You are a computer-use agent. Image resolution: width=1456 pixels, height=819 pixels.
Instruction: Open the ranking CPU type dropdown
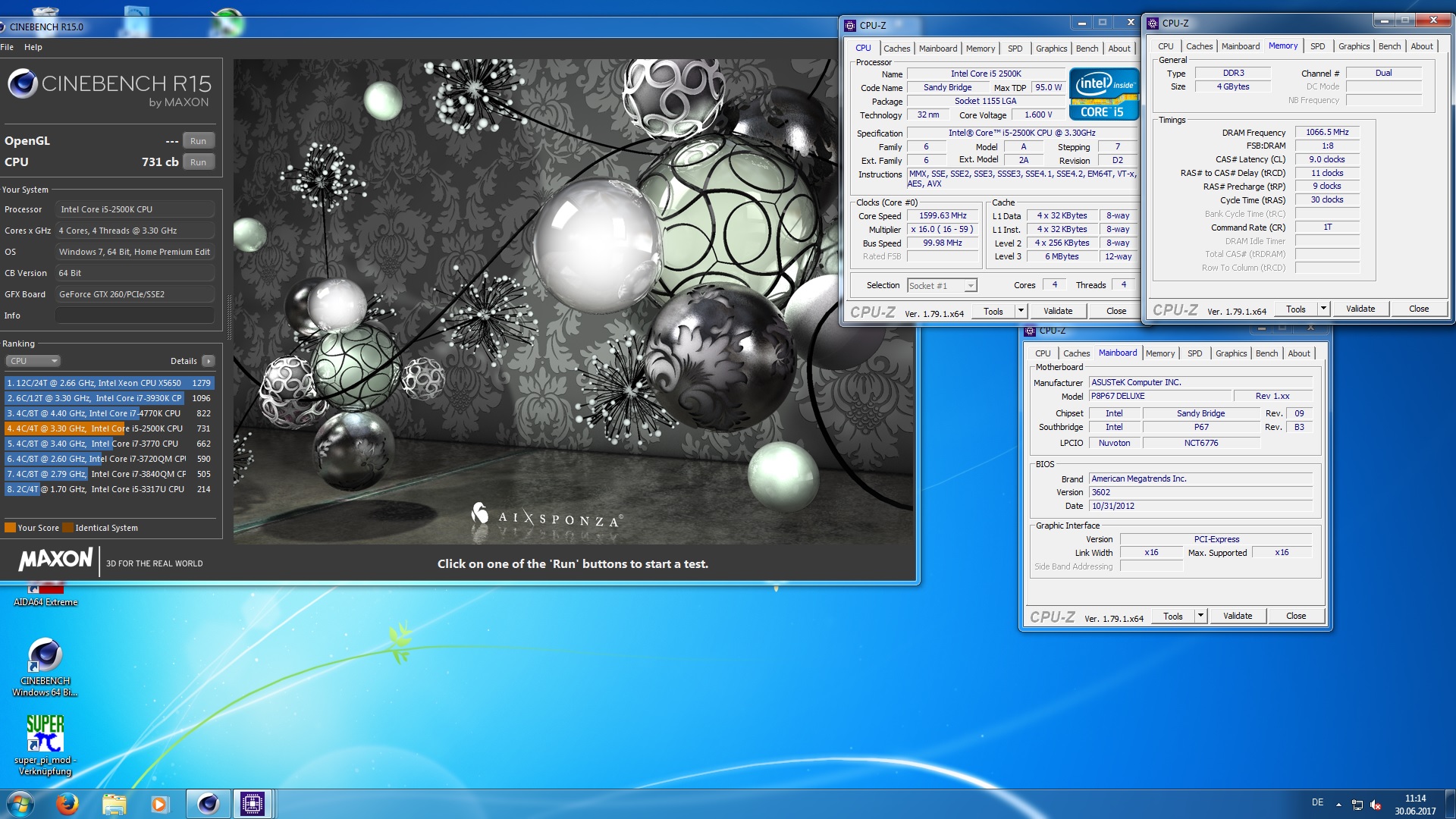click(x=33, y=361)
